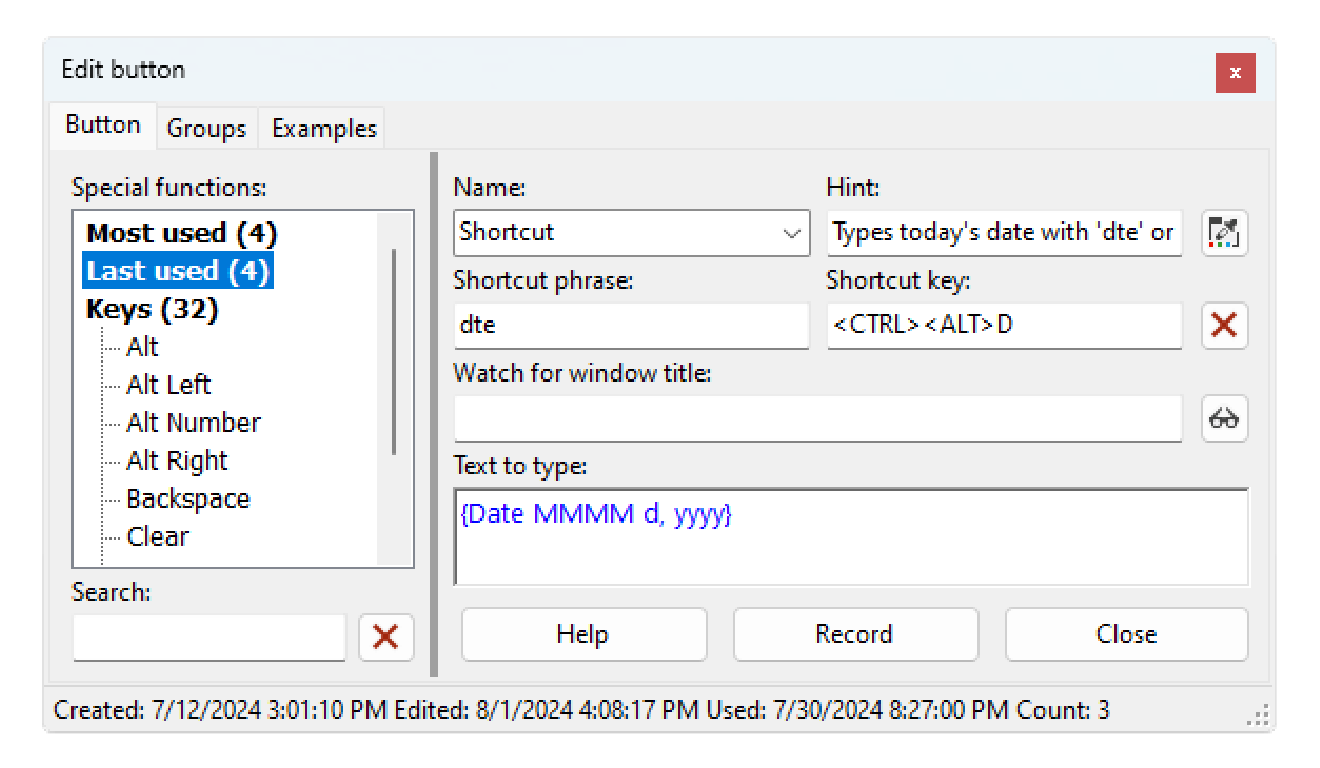Click the special functions list scrollbar
This screenshot has width=1320, height=768.
(394, 350)
